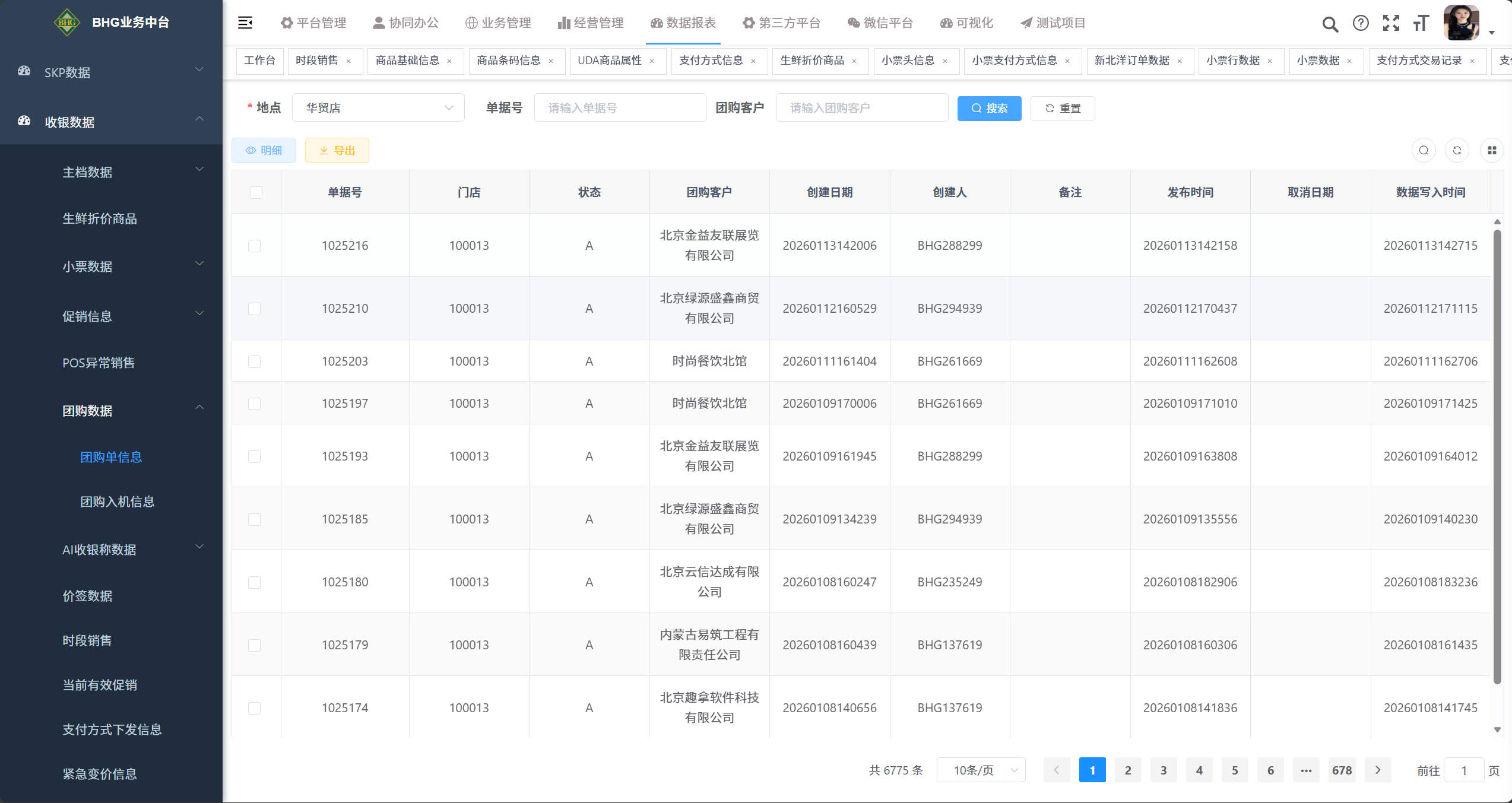Open the global search magnifier icon
This screenshot has height=803, width=1512.
click(x=1330, y=24)
